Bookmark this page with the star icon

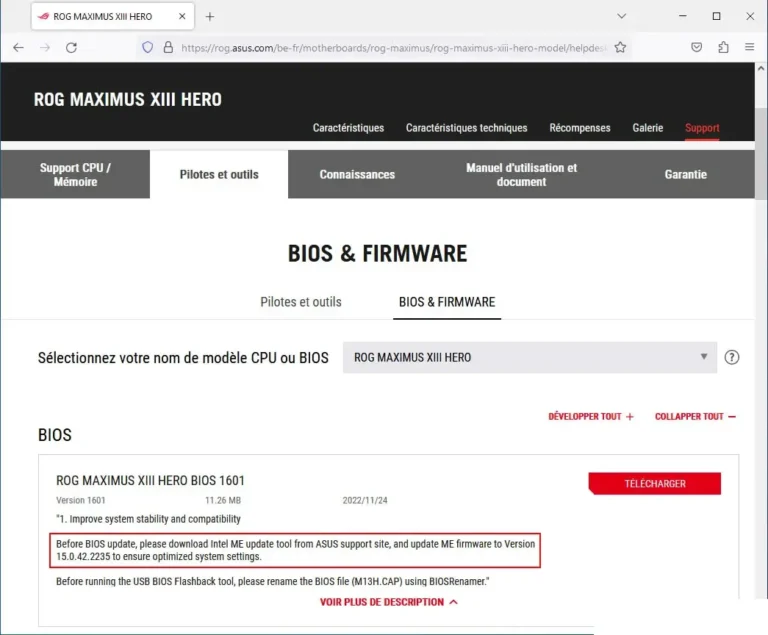coord(620,48)
